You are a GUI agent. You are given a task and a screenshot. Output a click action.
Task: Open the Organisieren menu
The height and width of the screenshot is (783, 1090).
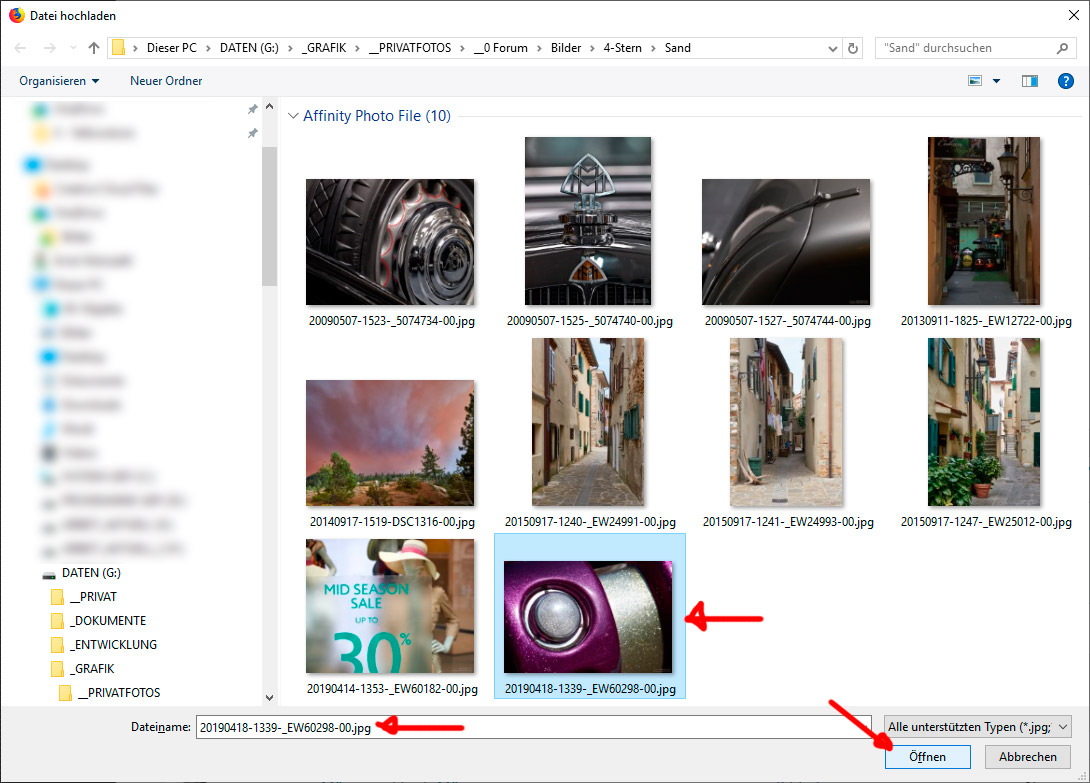(59, 81)
